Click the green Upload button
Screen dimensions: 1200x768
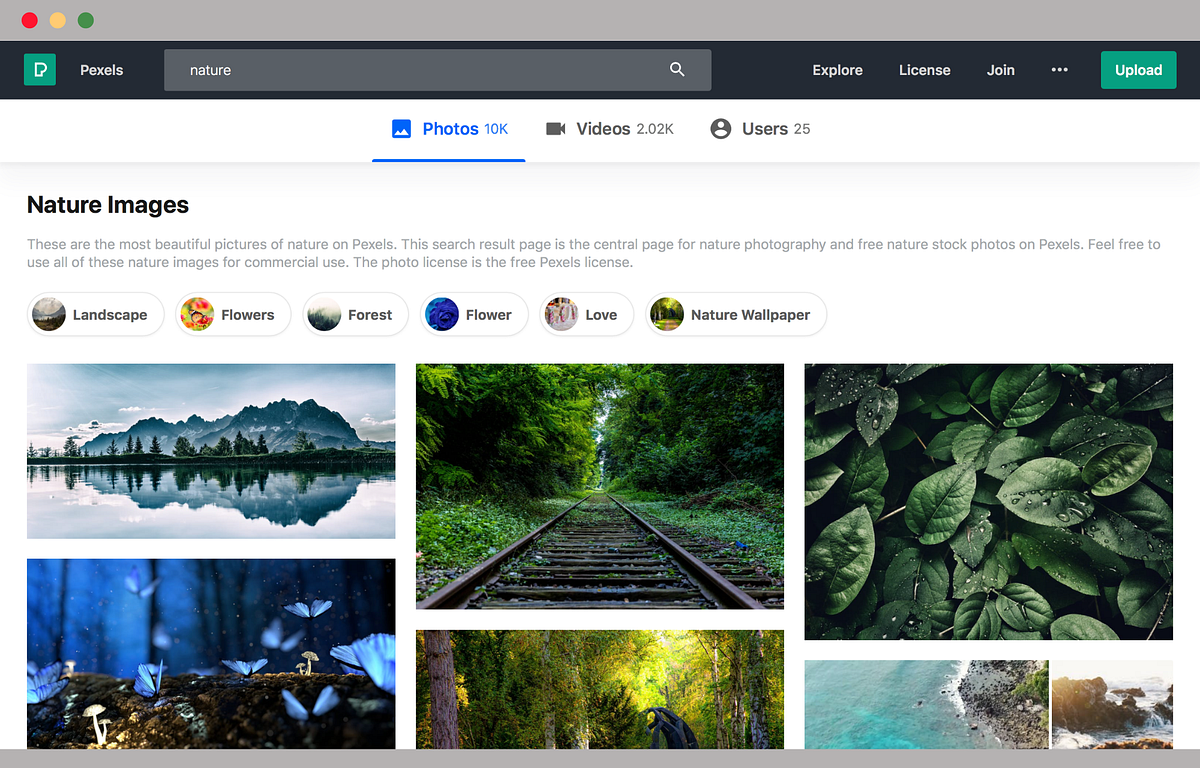coord(1138,70)
